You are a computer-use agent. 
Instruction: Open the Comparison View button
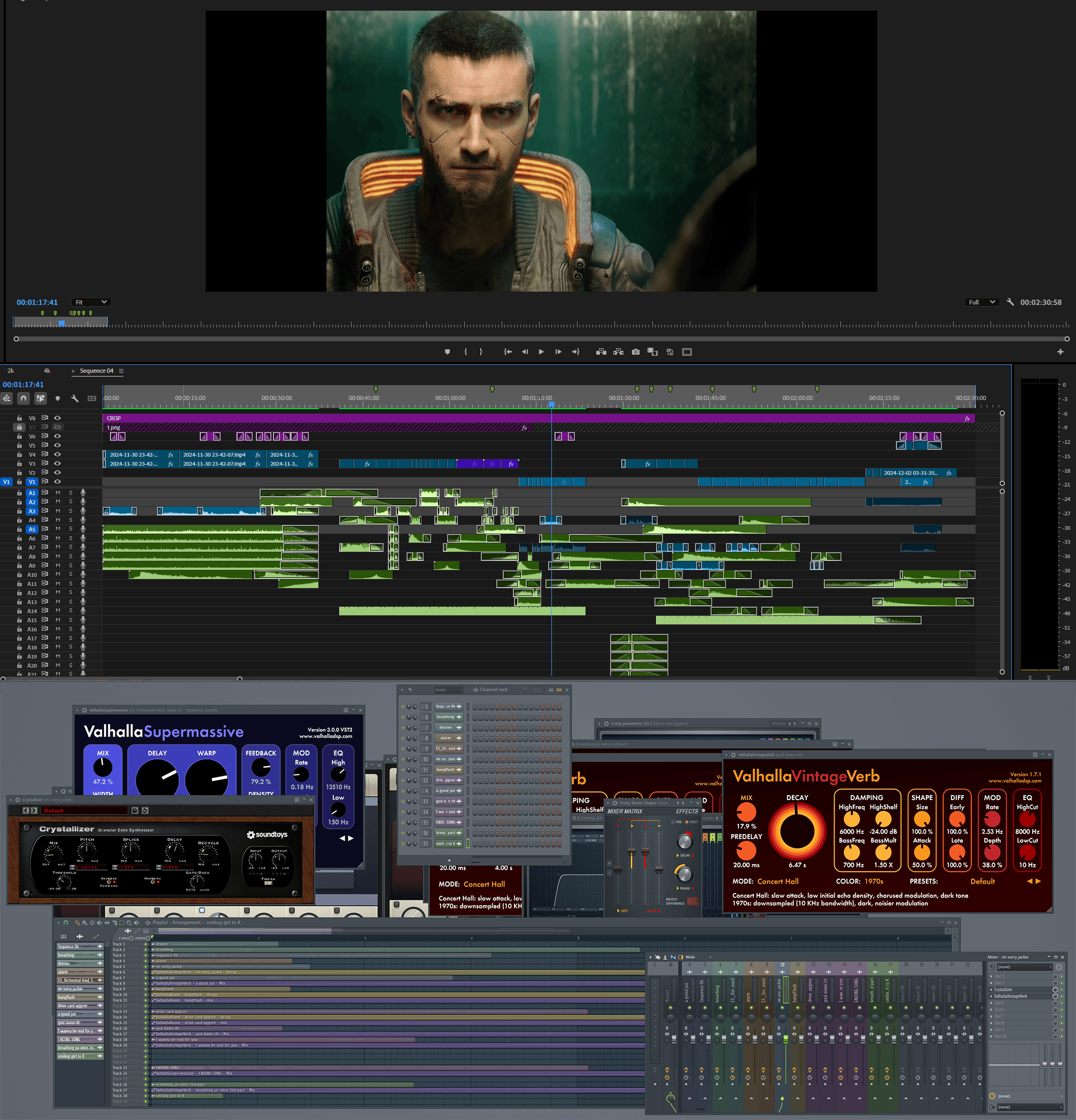coord(652,352)
